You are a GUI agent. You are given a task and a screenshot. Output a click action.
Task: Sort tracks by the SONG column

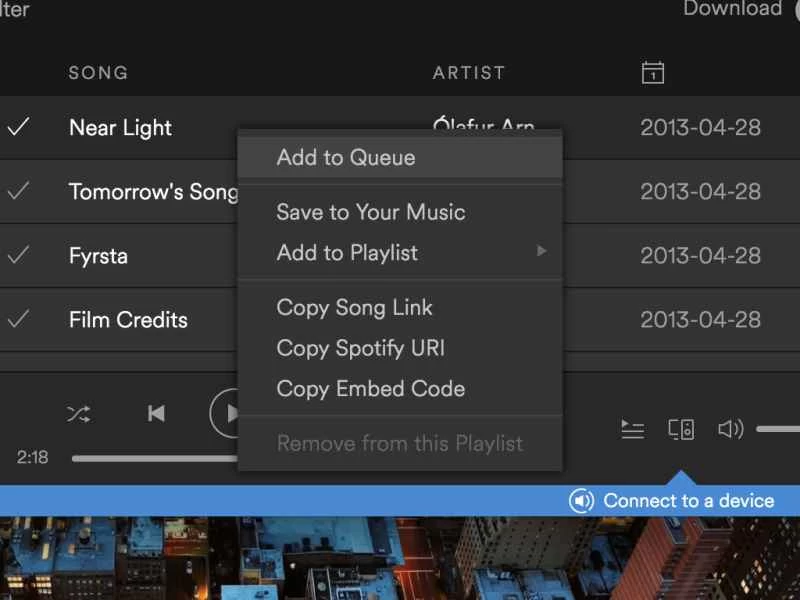pos(97,72)
